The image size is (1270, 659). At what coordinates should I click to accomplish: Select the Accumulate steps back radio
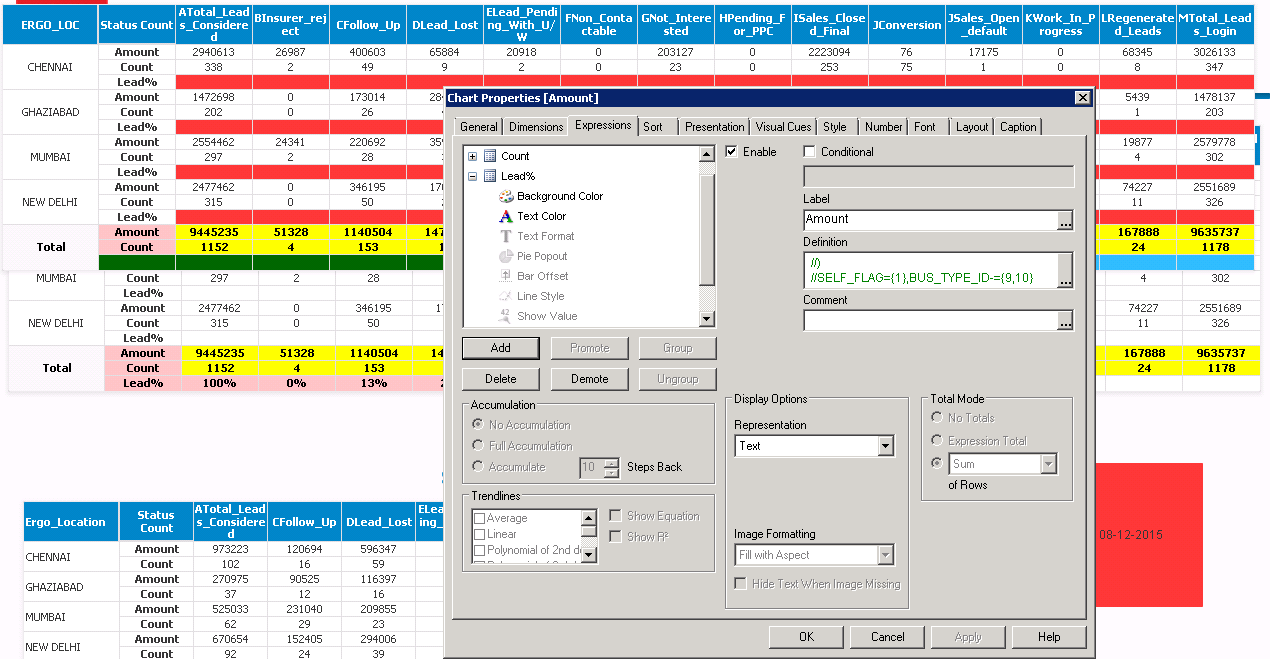coord(479,467)
